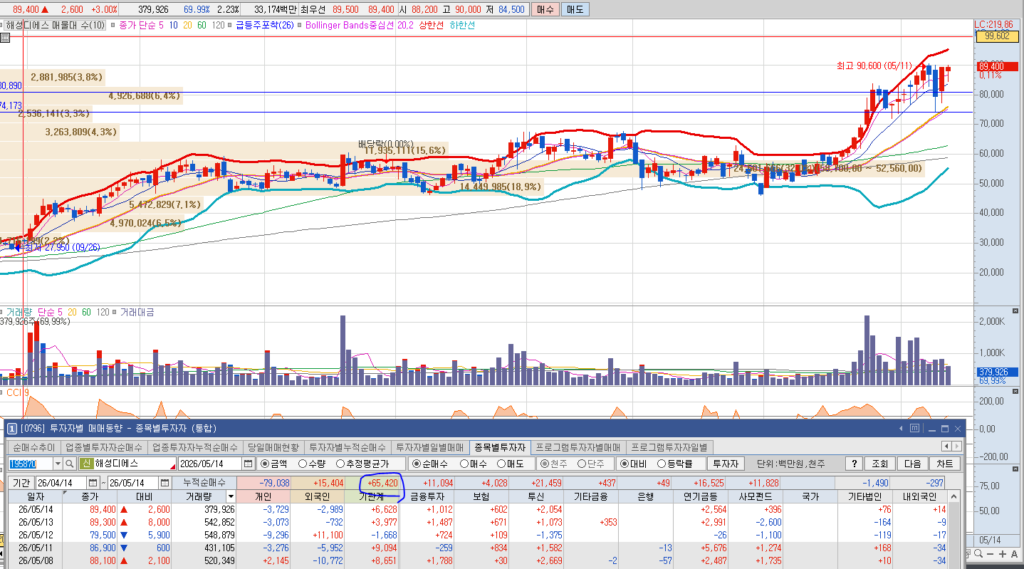Open the calendar picker beside 2026/05/14
The width and height of the screenshot is (1024, 569).
click(248, 464)
